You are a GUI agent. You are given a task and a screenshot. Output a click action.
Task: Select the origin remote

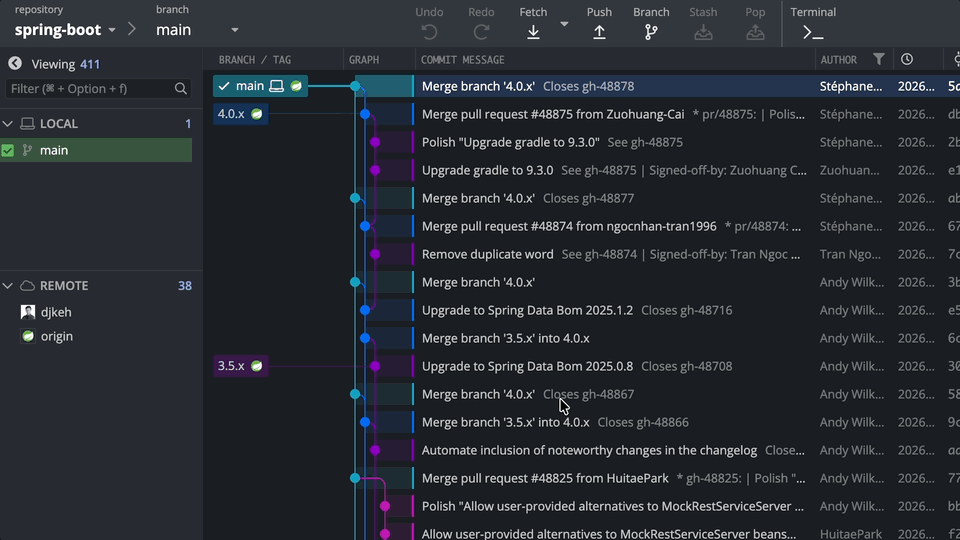click(x=56, y=336)
